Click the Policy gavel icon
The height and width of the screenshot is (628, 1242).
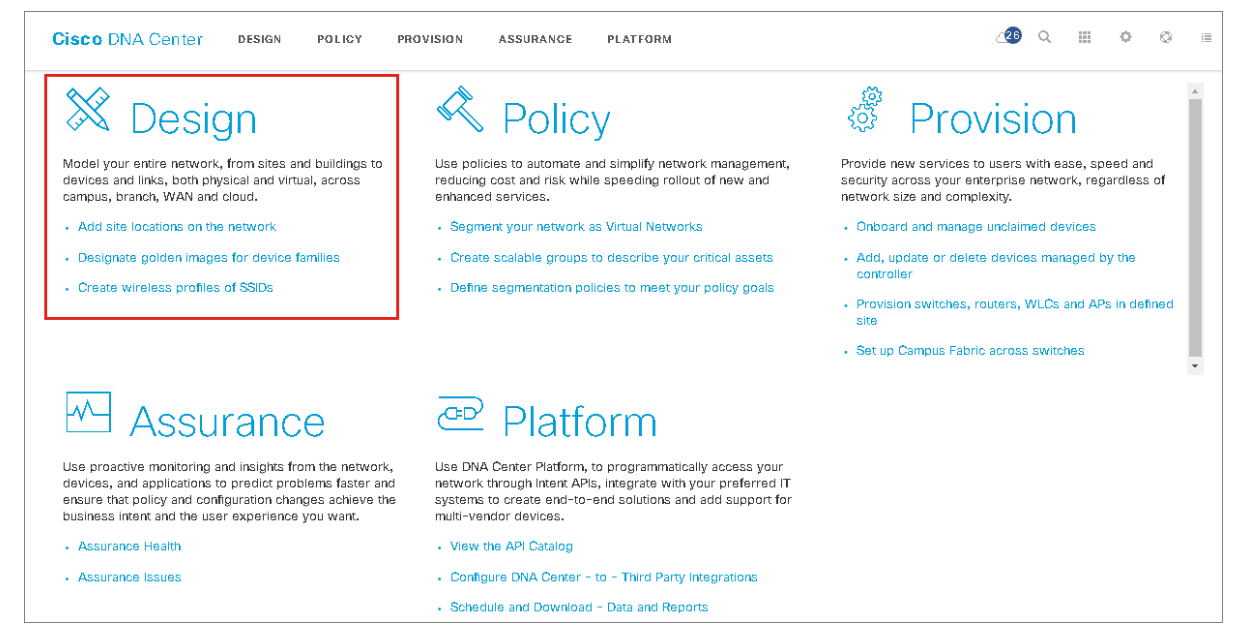(x=460, y=110)
